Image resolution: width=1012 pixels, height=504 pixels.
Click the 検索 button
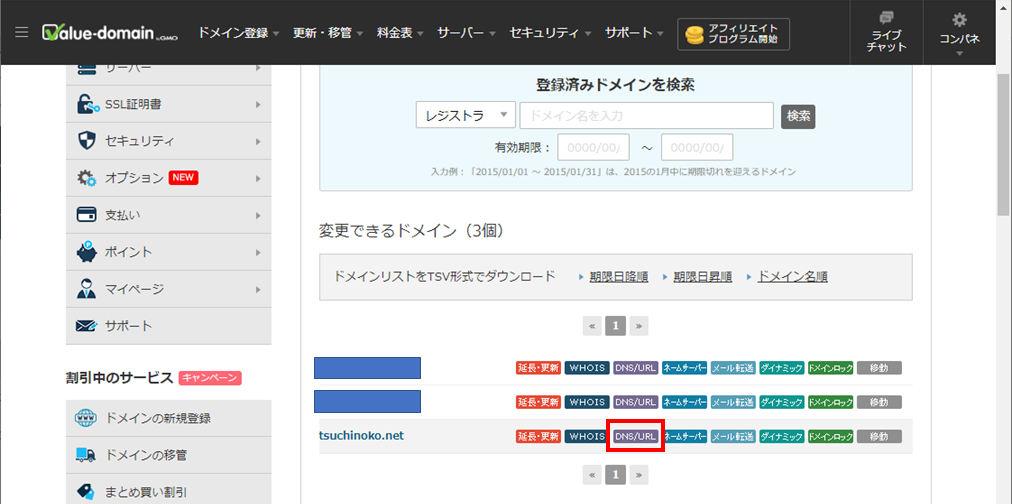pos(798,116)
